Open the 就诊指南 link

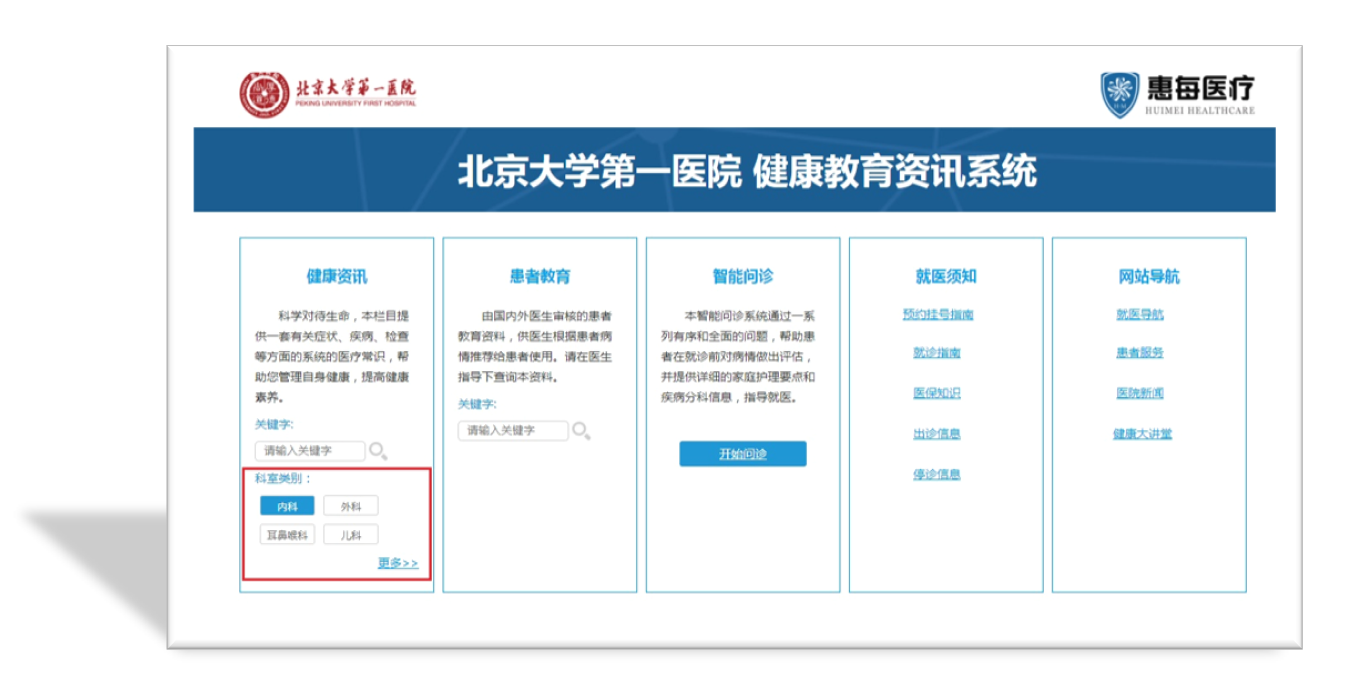(x=937, y=353)
